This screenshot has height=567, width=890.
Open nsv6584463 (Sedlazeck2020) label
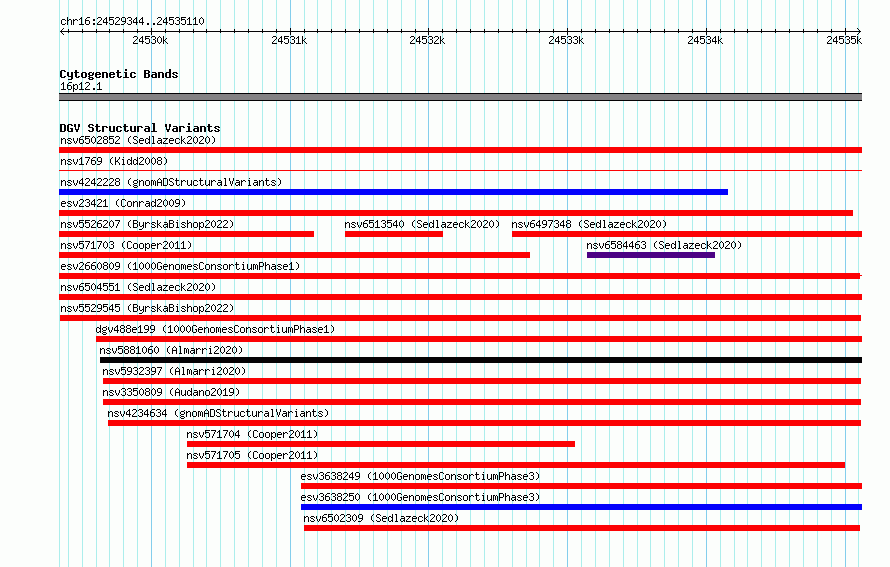[664, 245]
